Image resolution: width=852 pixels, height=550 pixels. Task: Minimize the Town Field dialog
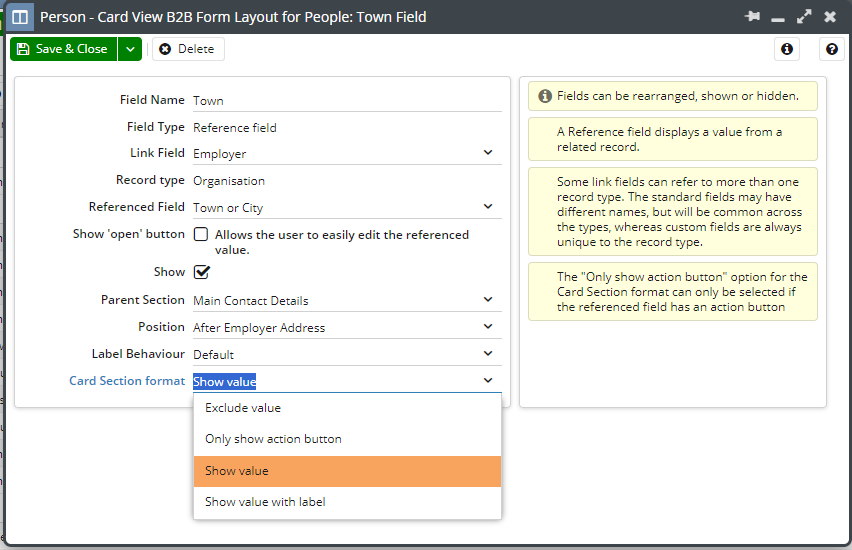click(x=778, y=20)
